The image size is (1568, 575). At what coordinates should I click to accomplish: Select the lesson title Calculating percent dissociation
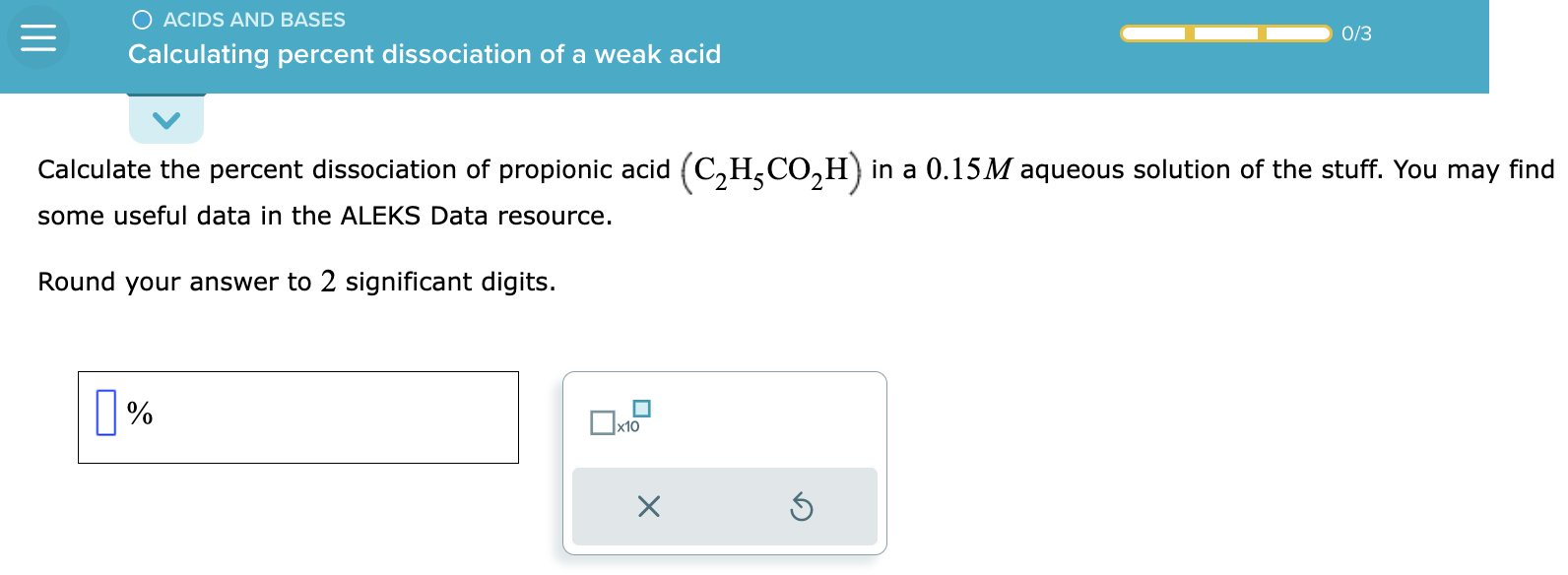click(424, 54)
